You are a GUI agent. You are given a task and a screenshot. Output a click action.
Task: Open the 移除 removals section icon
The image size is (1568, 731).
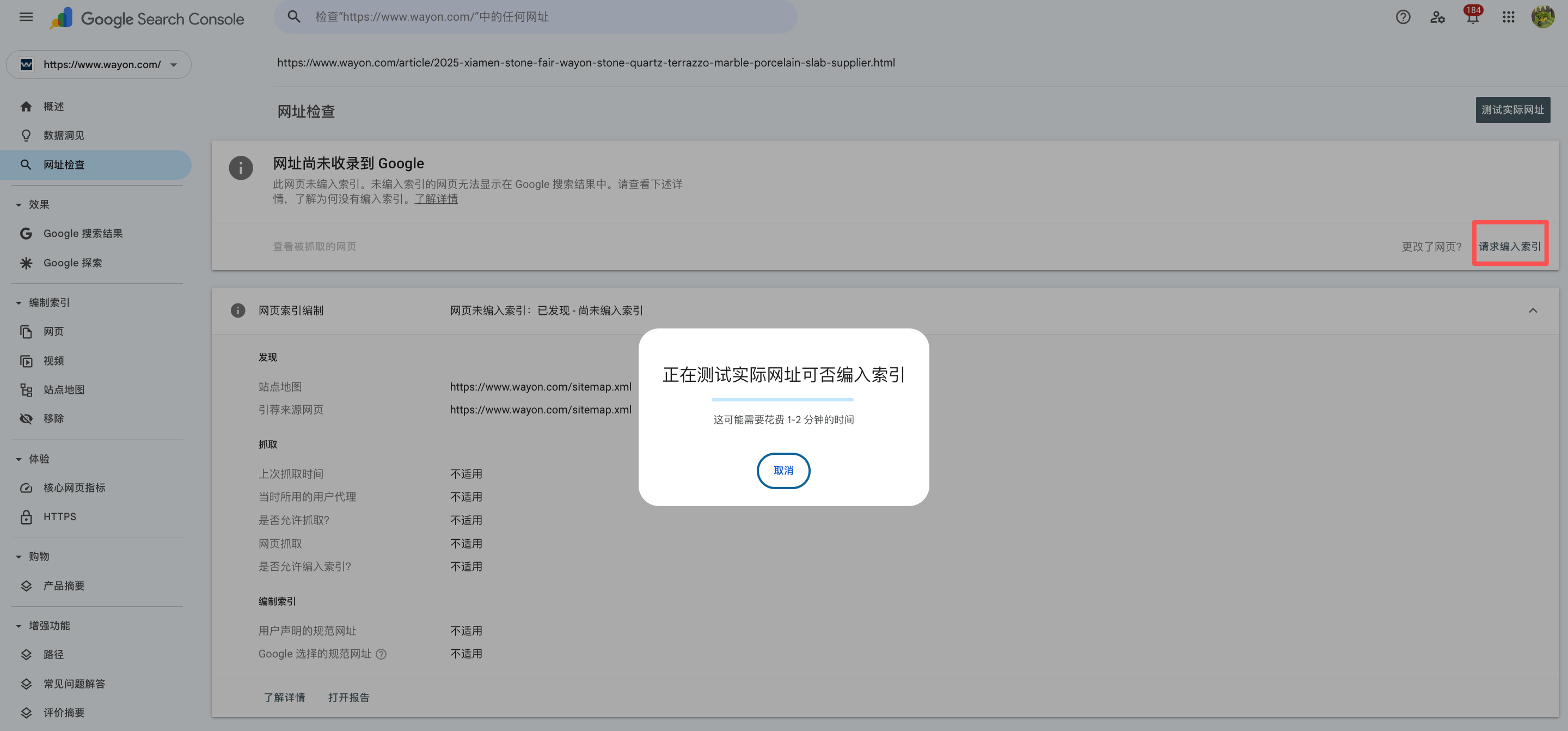click(26, 418)
